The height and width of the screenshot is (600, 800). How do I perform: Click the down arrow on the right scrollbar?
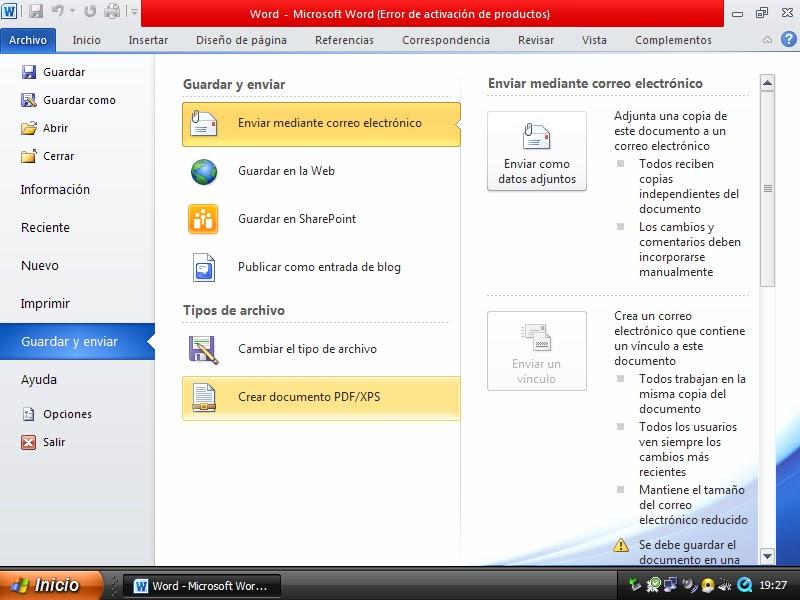(769, 557)
